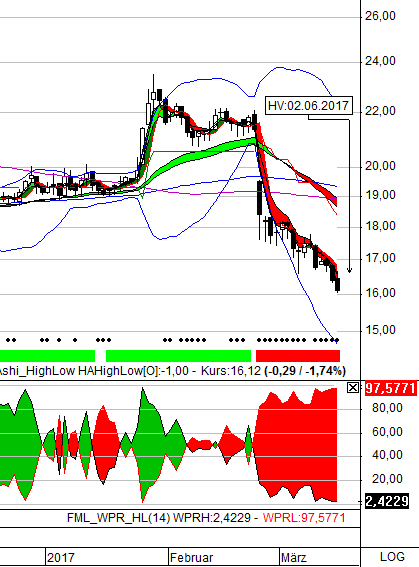This screenshot has width=419, height=567.
Task: Click the 26,00 price axis label
Action: [380, 16]
